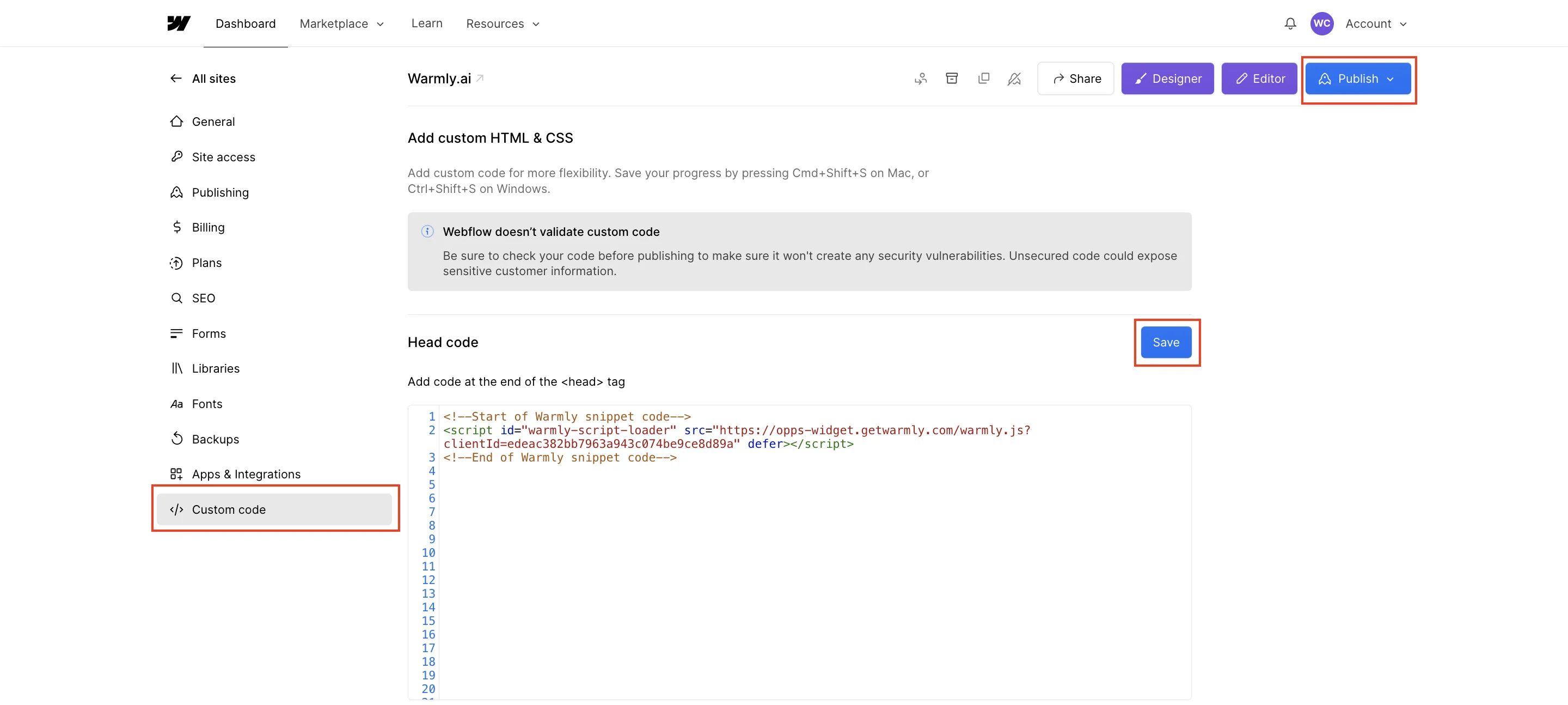The image size is (1568, 705).
Task: Click the Site access key icon
Action: tap(176, 156)
